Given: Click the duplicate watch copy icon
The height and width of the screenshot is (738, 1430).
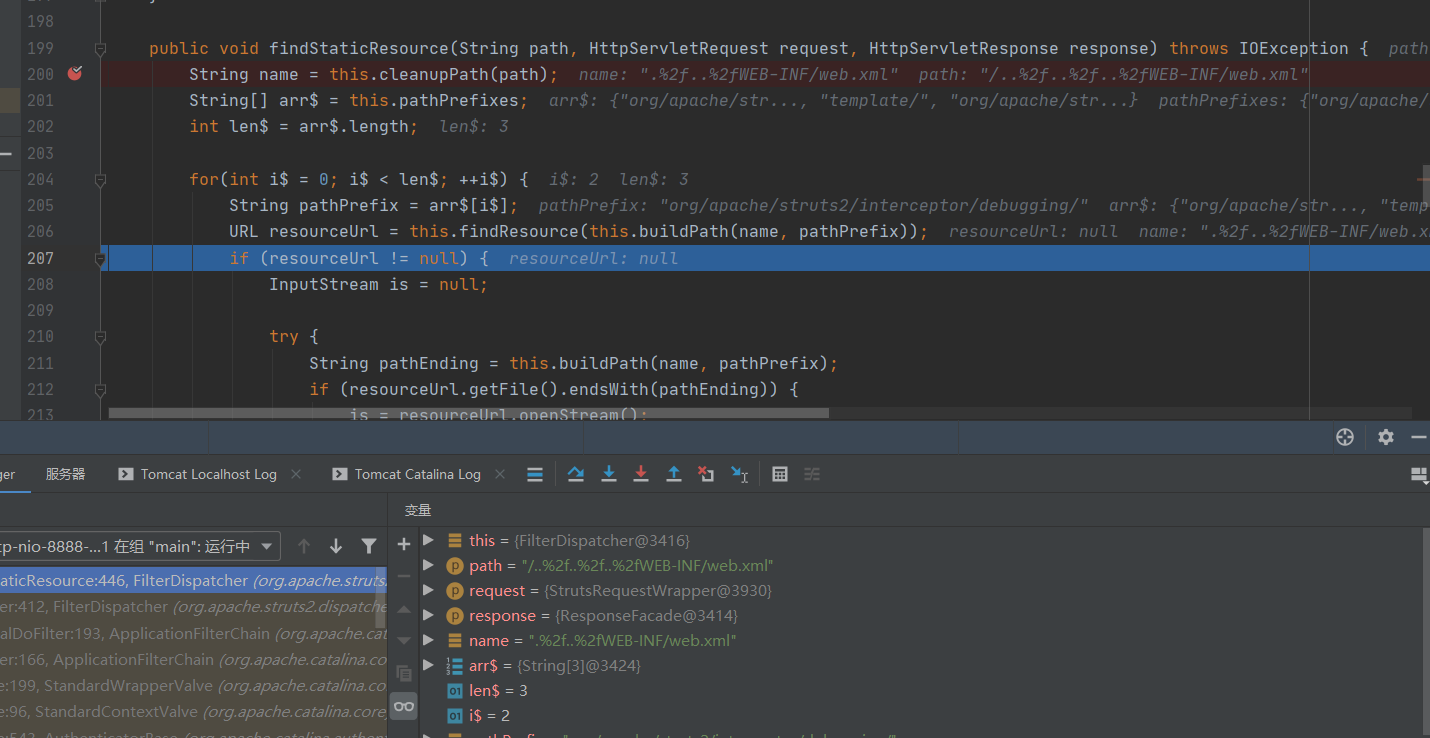Looking at the screenshot, I should coord(404,673).
